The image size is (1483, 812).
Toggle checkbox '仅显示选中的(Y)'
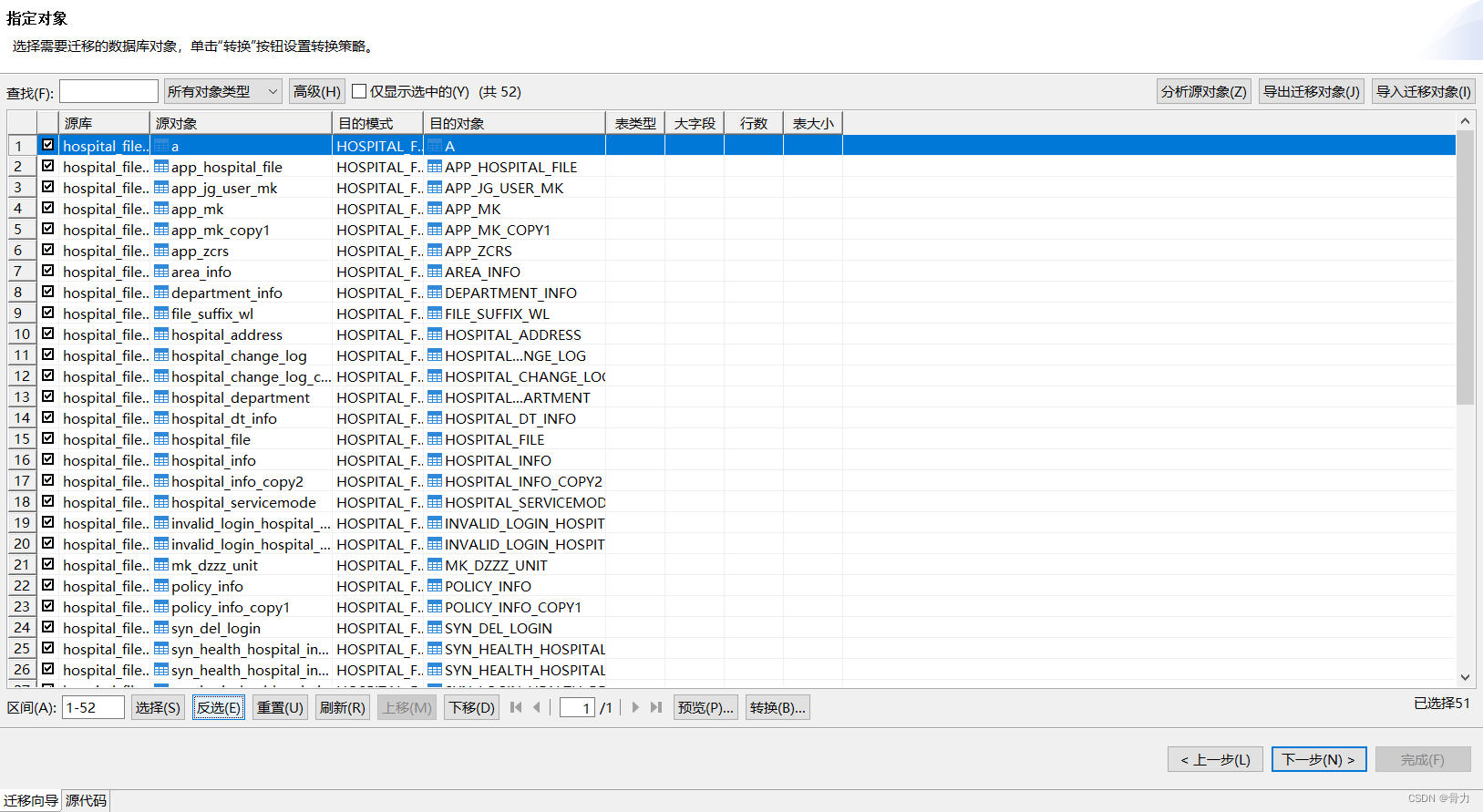click(359, 91)
